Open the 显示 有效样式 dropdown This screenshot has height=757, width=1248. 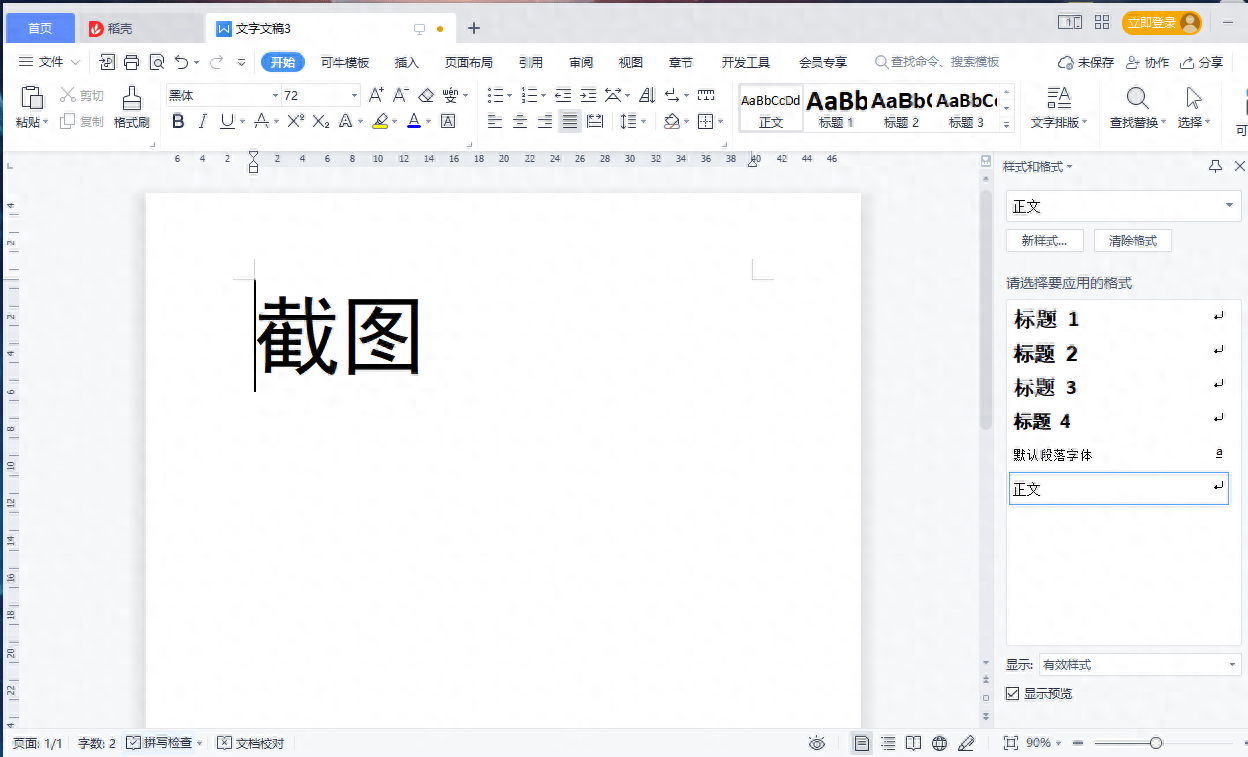tap(1139, 665)
